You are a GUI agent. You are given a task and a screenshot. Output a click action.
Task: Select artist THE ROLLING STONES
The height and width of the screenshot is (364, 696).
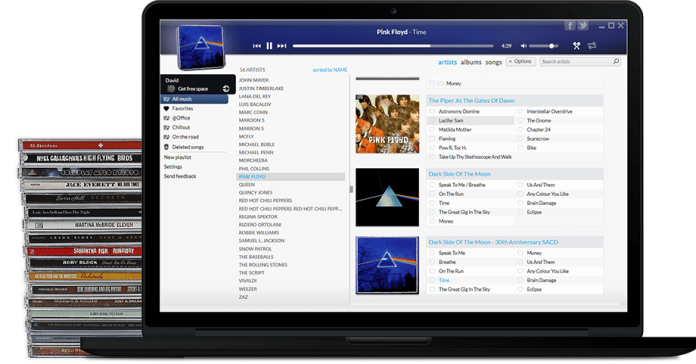pos(263,265)
